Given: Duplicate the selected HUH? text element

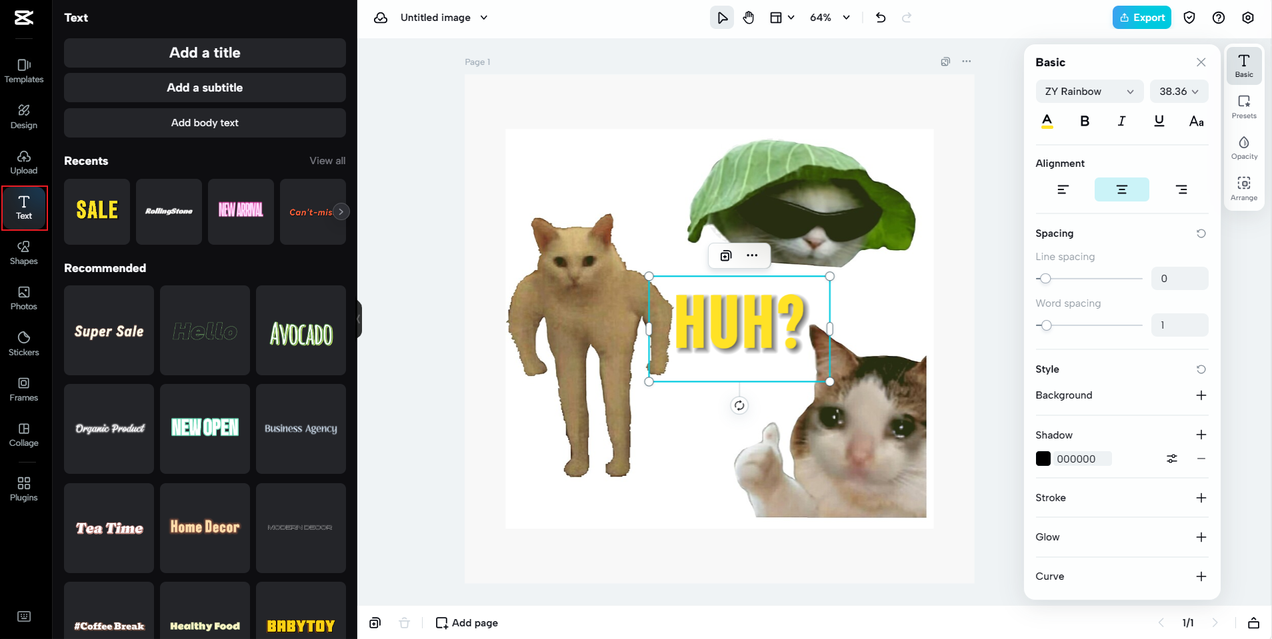Looking at the screenshot, I should (726, 256).
